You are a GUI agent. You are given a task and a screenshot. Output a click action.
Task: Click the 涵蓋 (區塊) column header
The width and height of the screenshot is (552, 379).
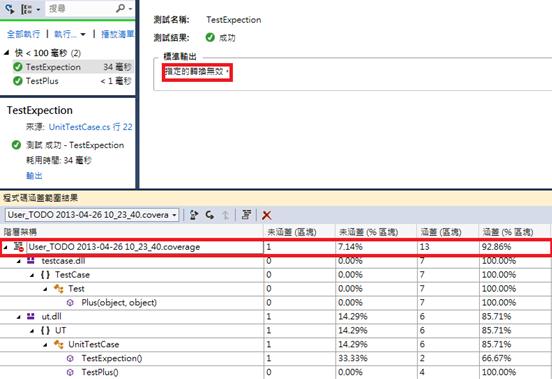click(x=448, y=232)
